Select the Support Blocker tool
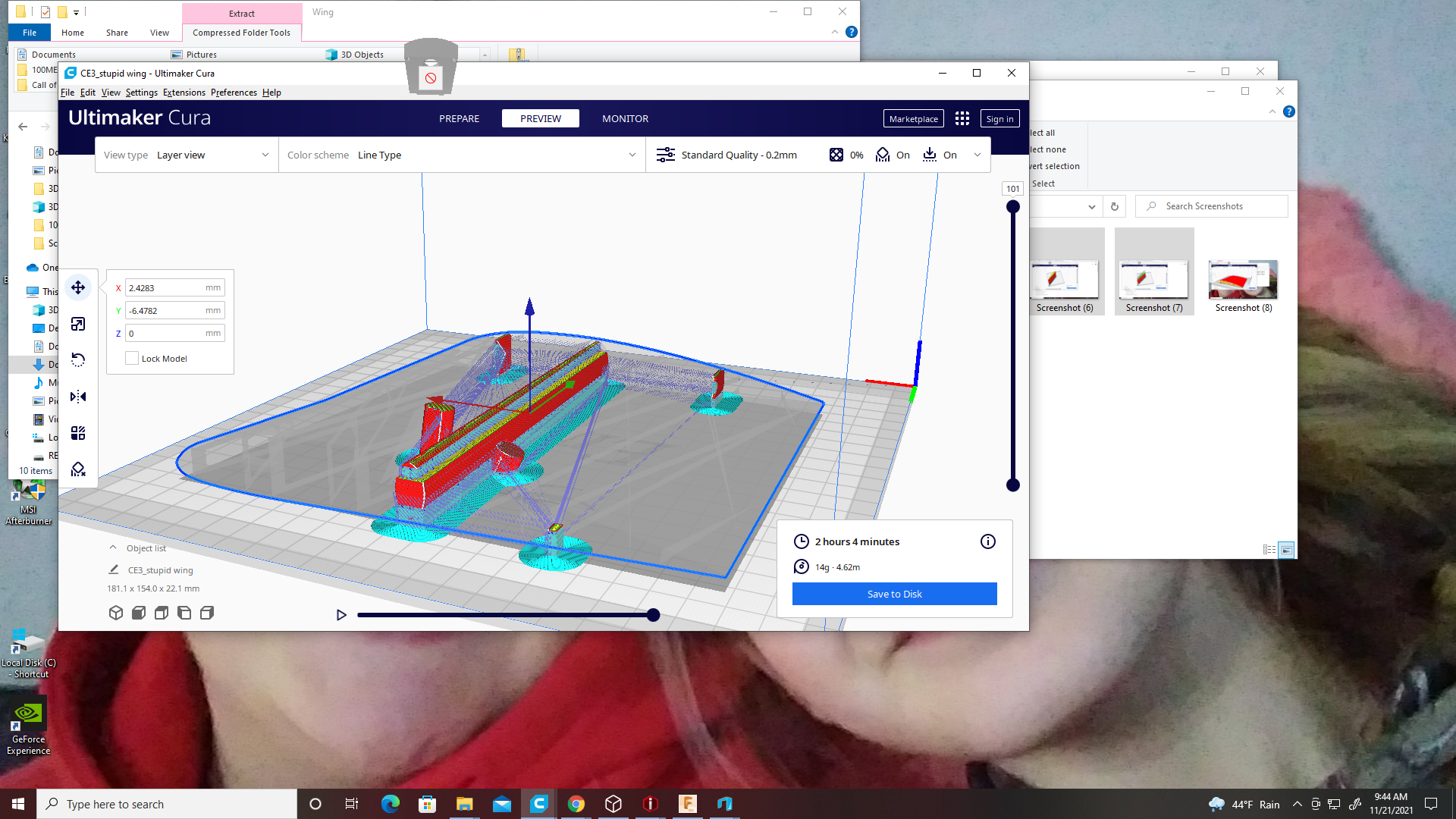Screen dimensions: 1456x819 point(78,469)
